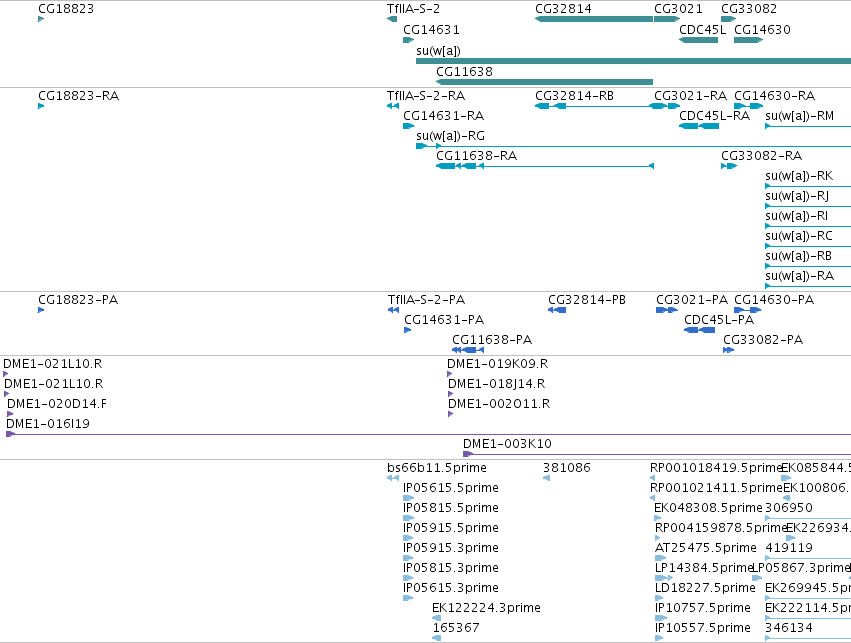Click the 165367 feature label
851x643 pixels.
(456, 628)
